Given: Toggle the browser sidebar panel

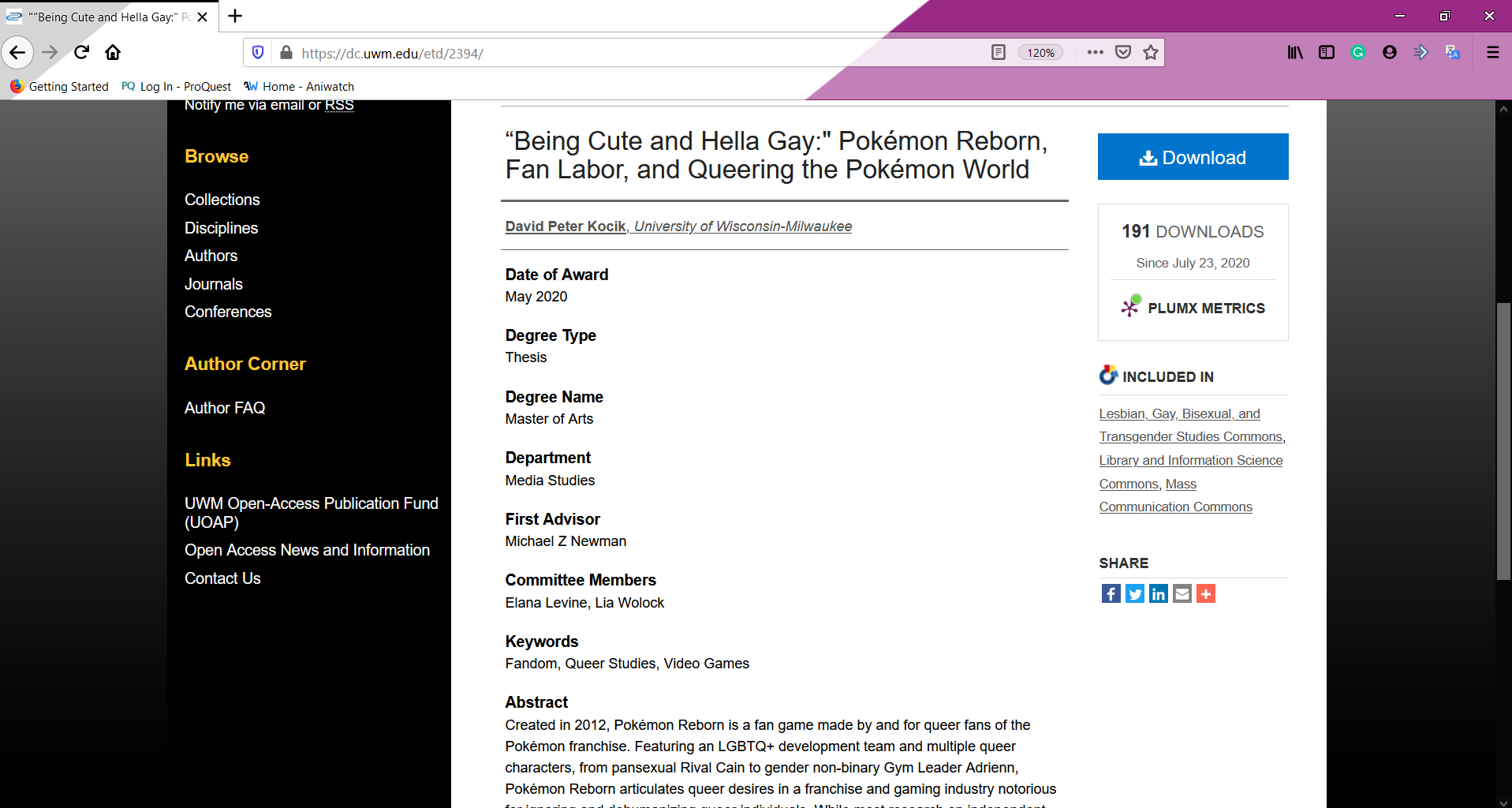Looking at the screenshot, I should pos(1326,53).
